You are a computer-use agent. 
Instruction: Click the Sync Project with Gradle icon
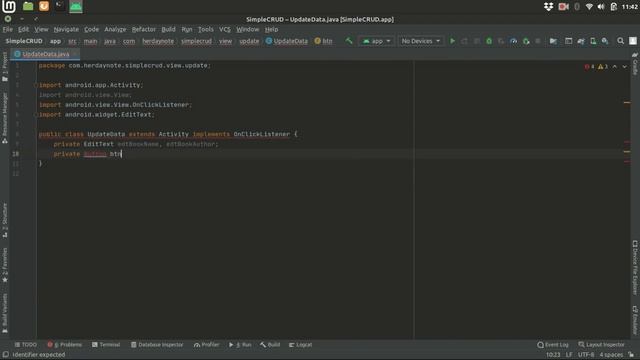click(x=581, y=41)
